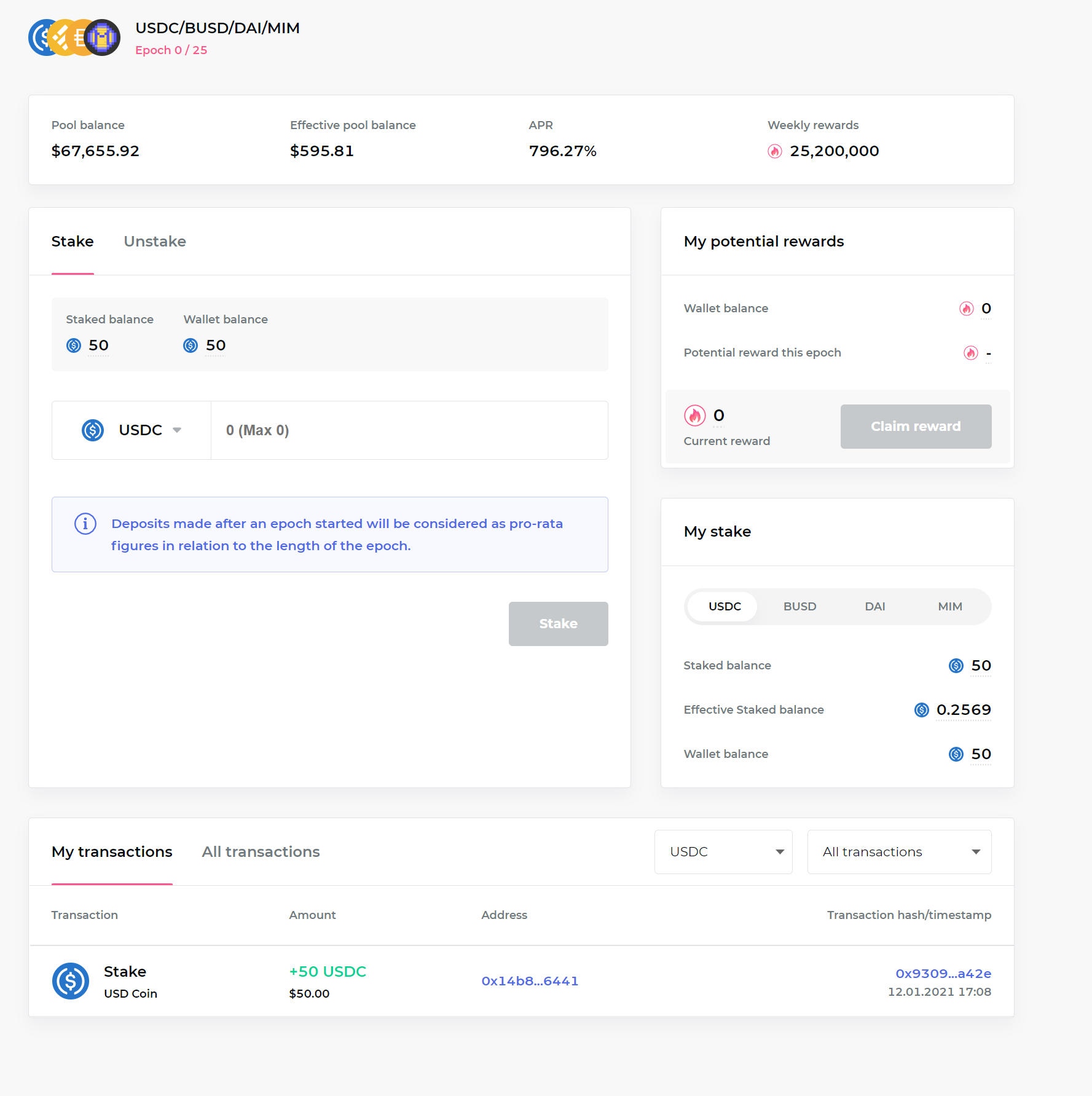Click the USDC icon in token selector
This screenshot has height=1096, width=1092.
pos(93,430)
